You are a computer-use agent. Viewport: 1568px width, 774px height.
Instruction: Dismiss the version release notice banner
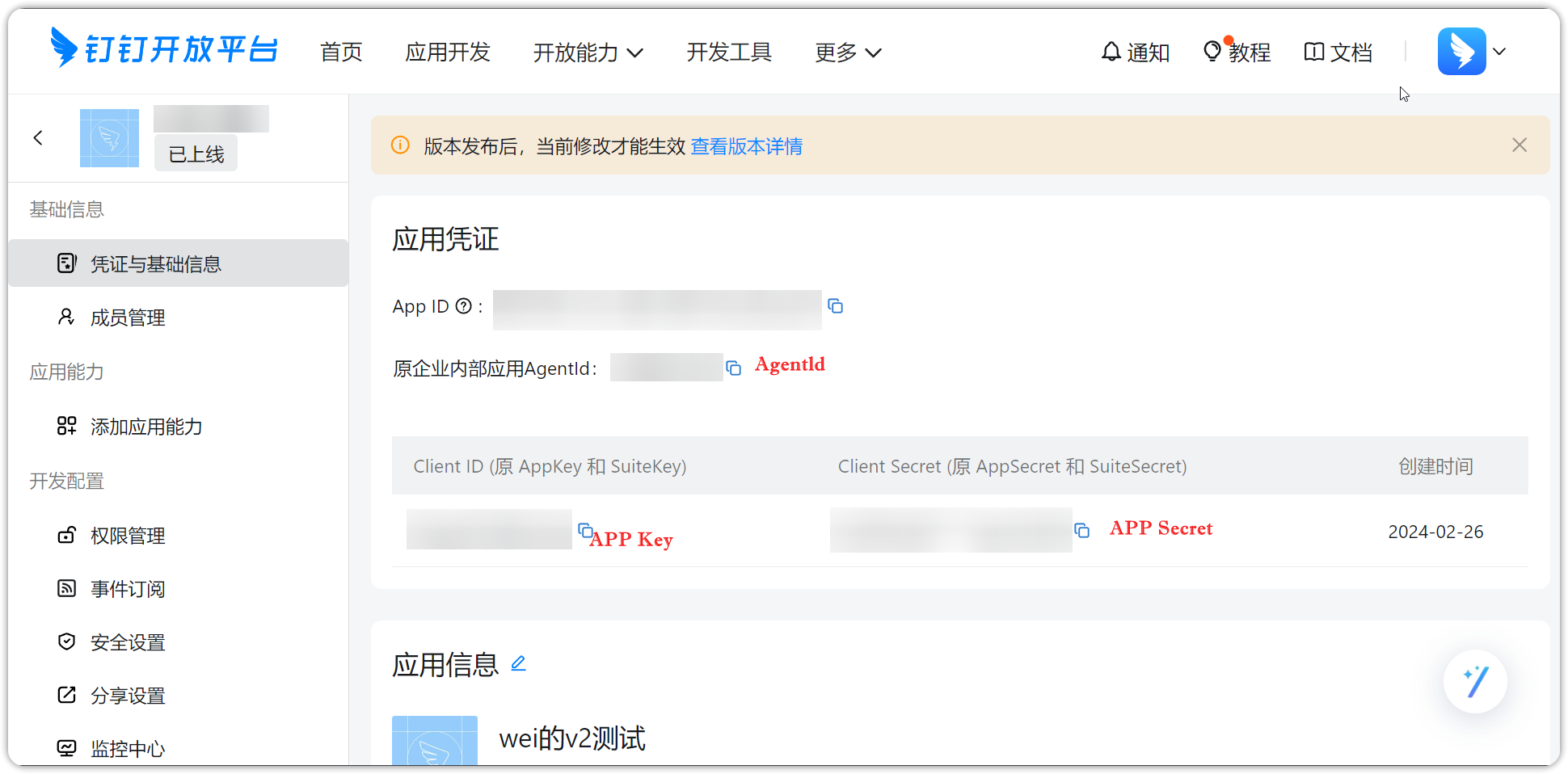tap(1520, 145)
